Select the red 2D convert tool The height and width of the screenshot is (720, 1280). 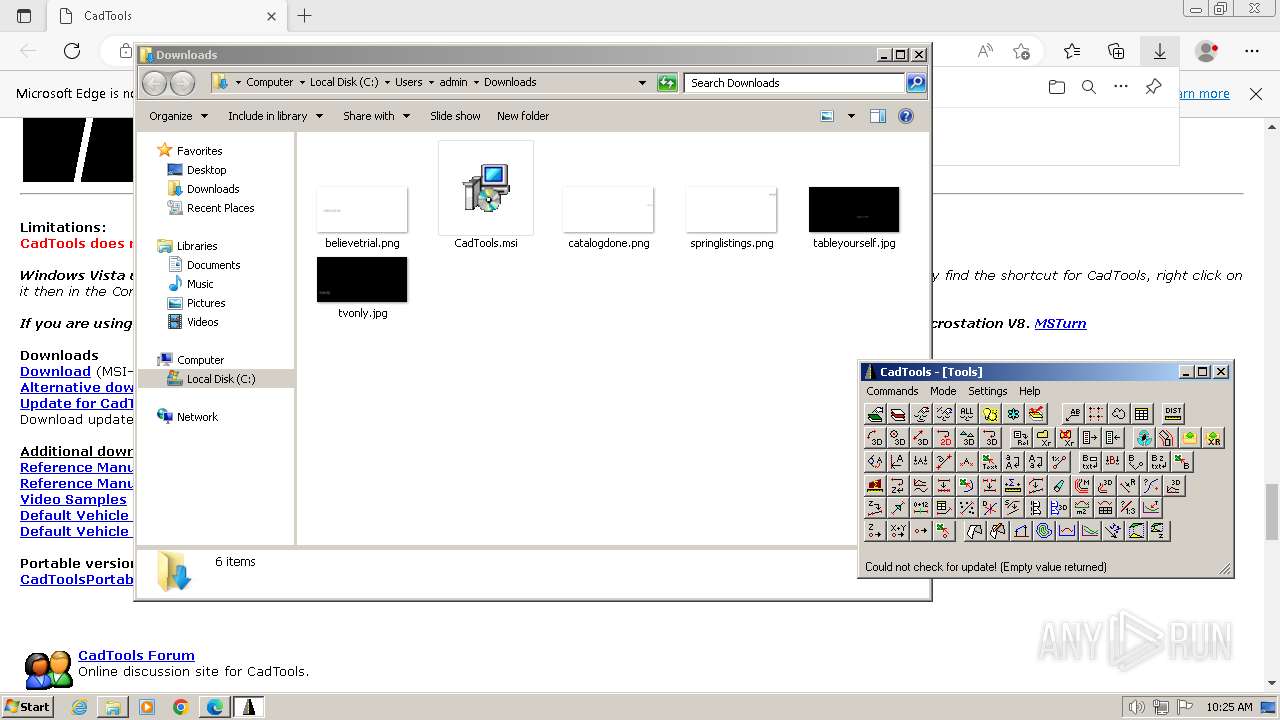click(x=944, y=437)
